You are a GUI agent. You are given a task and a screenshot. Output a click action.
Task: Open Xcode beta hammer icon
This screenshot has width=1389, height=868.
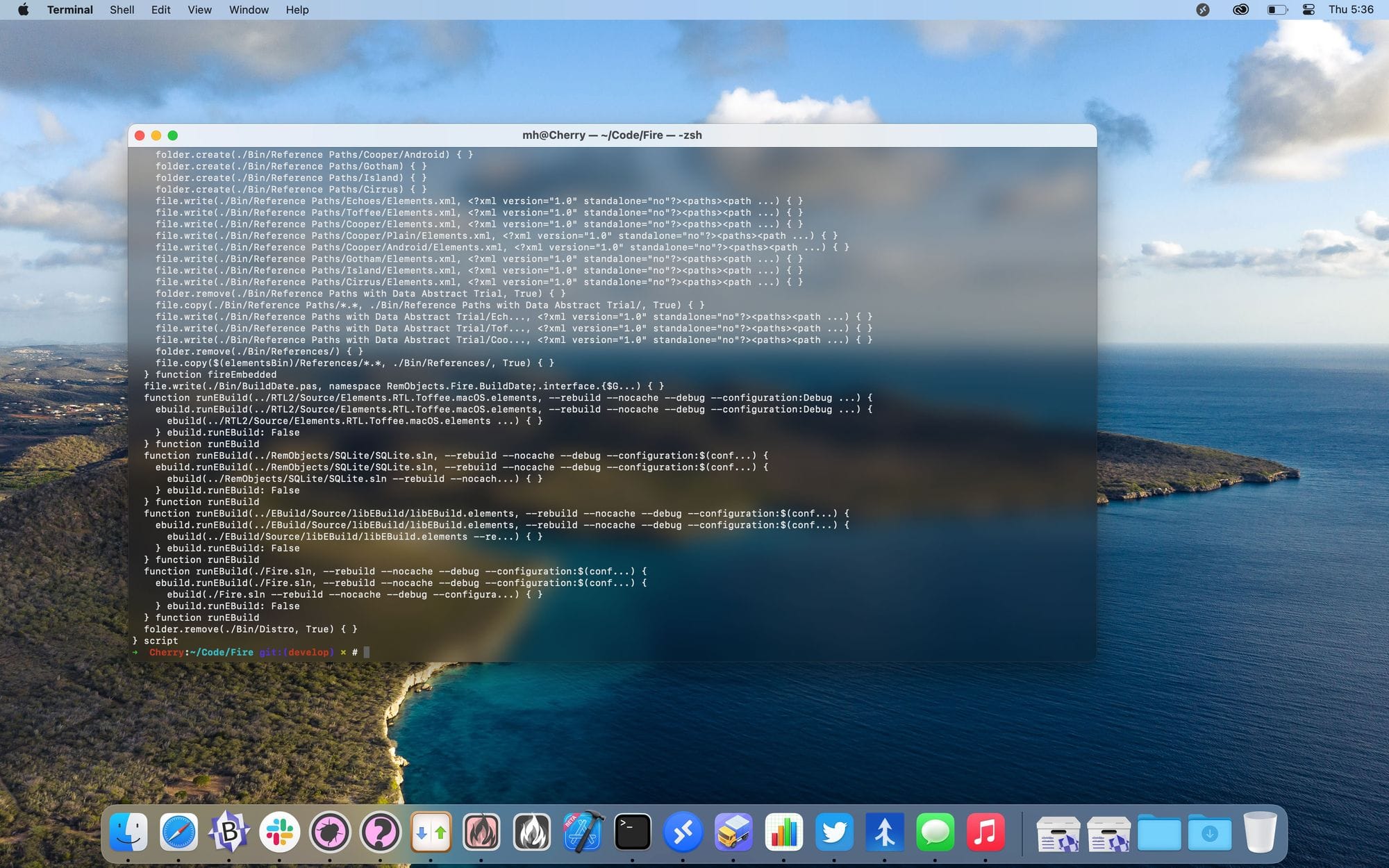tap(582, 832)
